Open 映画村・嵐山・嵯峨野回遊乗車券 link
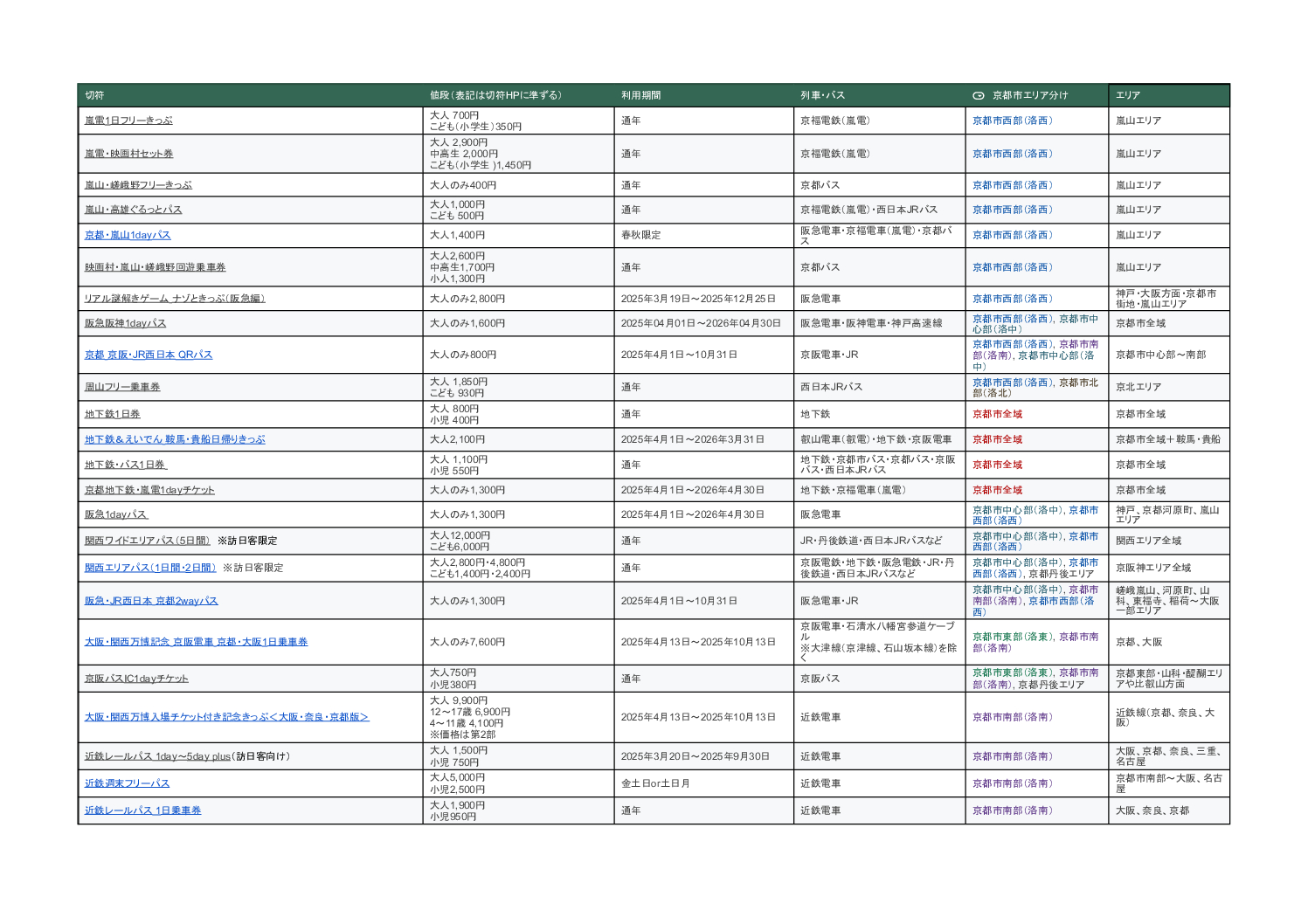This screenshot has height=924, width=1308. click(155, 267)
